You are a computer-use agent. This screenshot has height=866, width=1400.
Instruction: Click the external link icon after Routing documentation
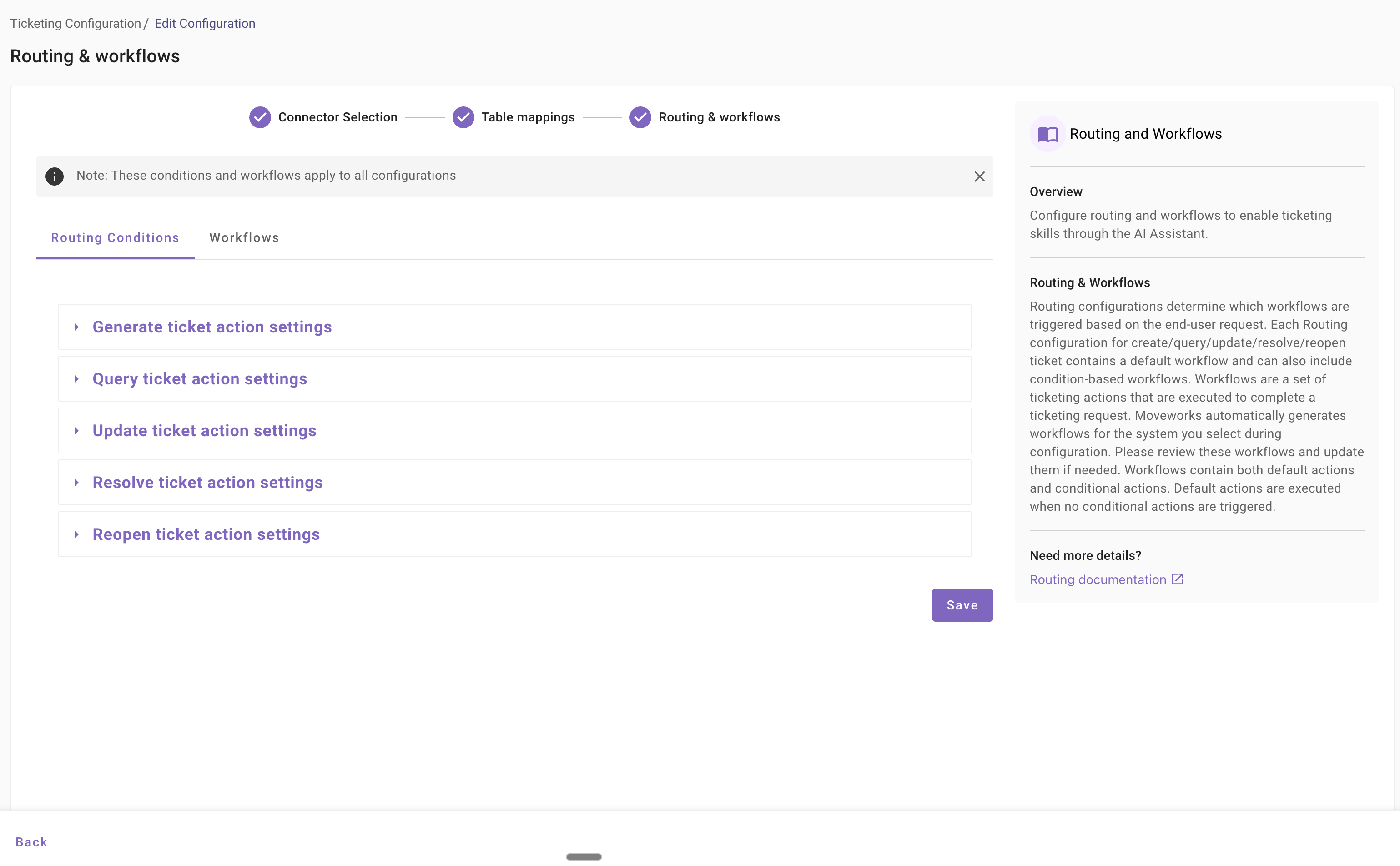(x=1177, y=579)
